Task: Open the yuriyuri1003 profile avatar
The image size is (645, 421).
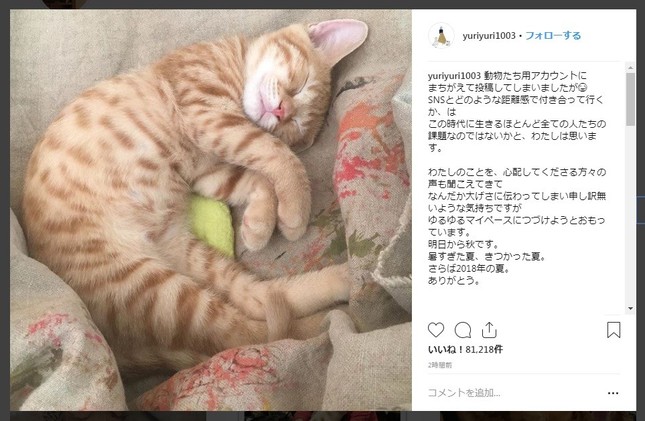Action: 441,36
